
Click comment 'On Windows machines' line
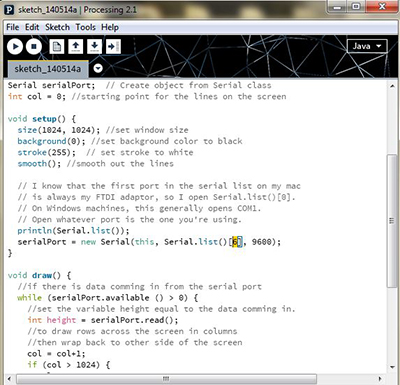pyautogui.click(x=139, y=208)
